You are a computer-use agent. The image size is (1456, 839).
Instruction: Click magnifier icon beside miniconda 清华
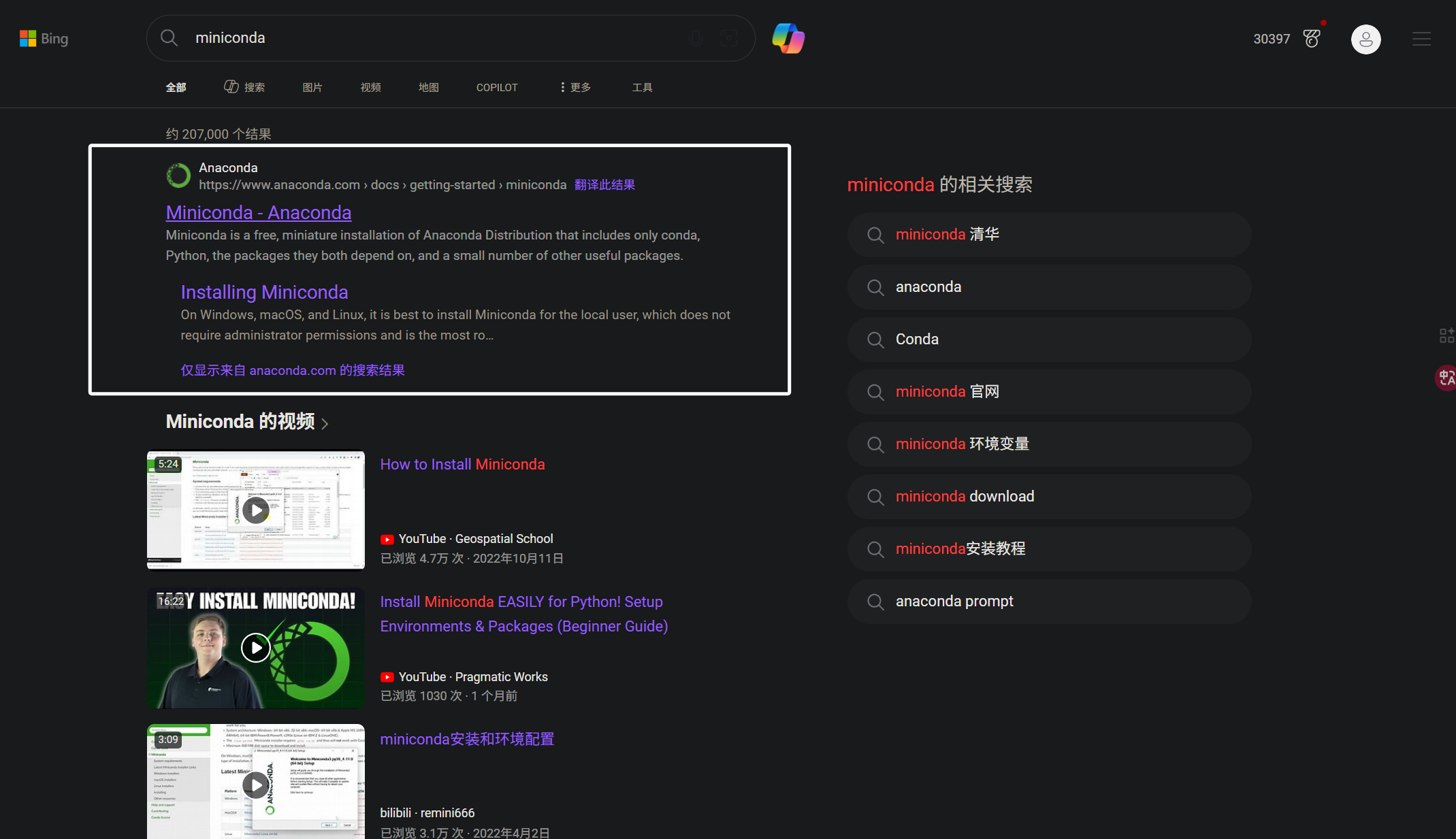[x=875, y=235]
